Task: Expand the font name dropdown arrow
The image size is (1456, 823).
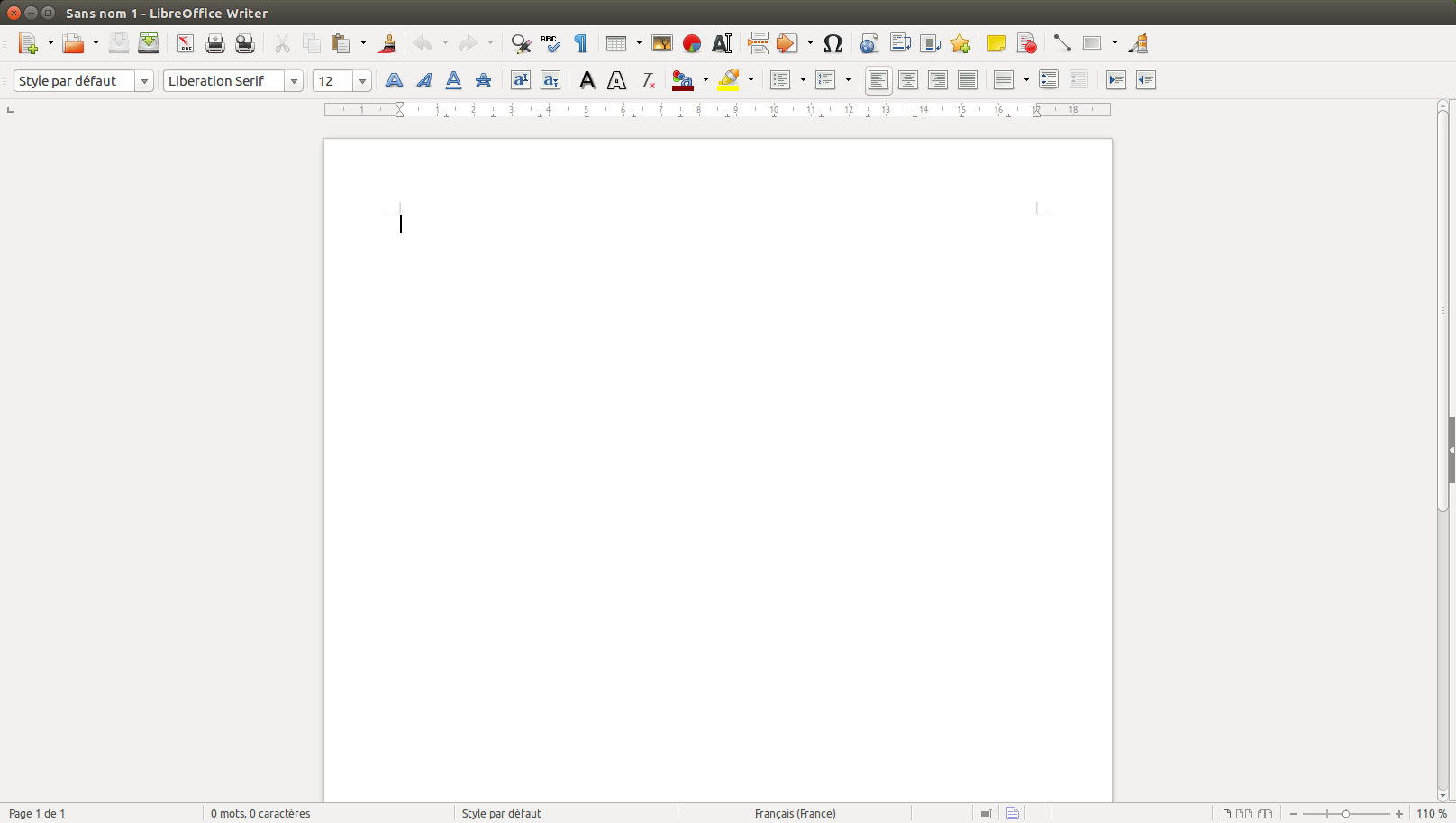Action: [x=294, y=81]
